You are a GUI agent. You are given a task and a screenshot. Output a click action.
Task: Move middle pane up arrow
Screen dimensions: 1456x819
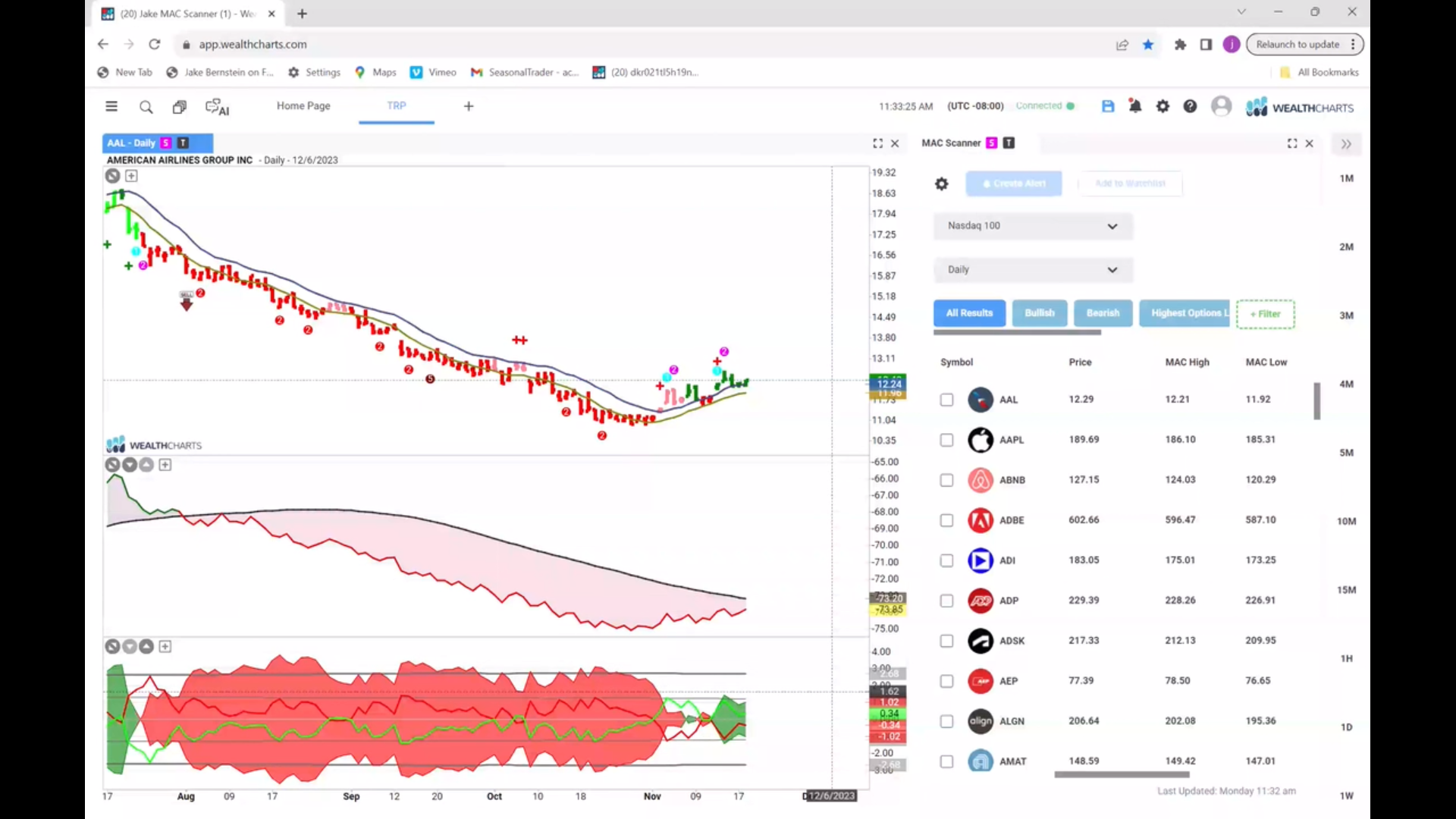tap(146, 465)
